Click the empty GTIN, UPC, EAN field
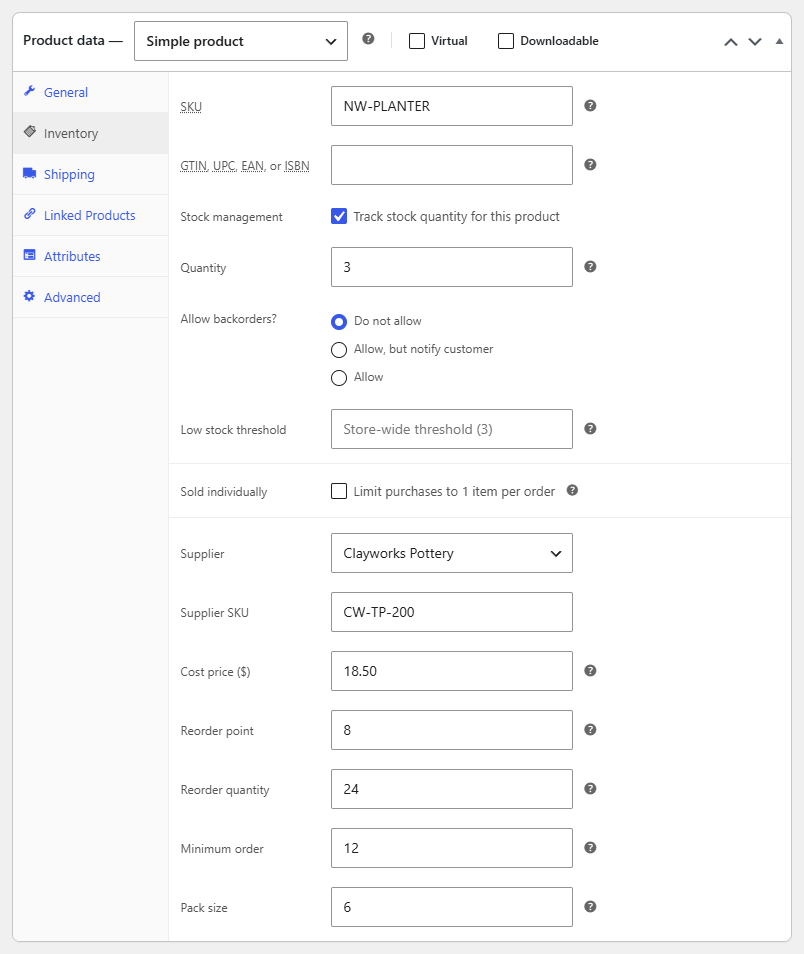The height and width of the screenshot is (954, 804). click(x=452, y=165)
